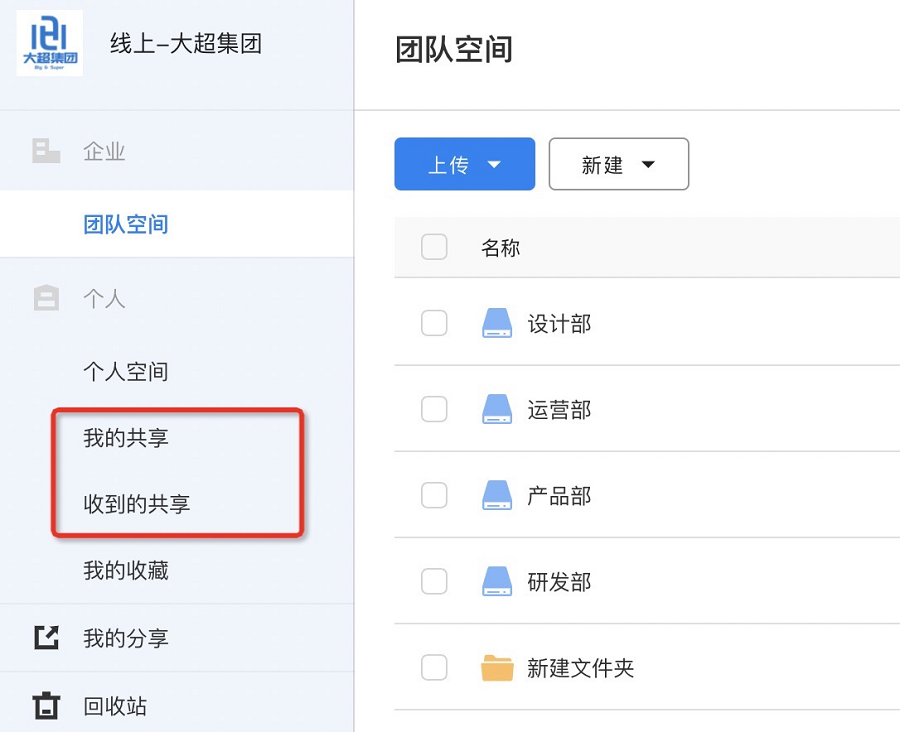The width and height of the screenshot is (900, 732).
Task: Open the 研发部 folder name
Action: coord(559,582)
